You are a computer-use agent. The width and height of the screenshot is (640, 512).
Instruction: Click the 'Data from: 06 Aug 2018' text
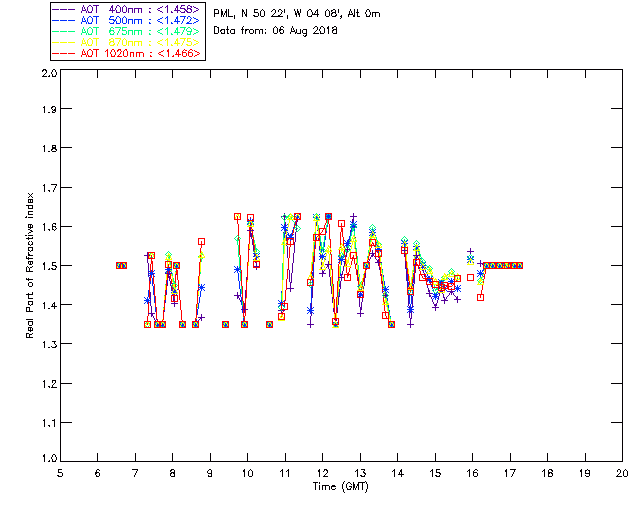(275, 31)
